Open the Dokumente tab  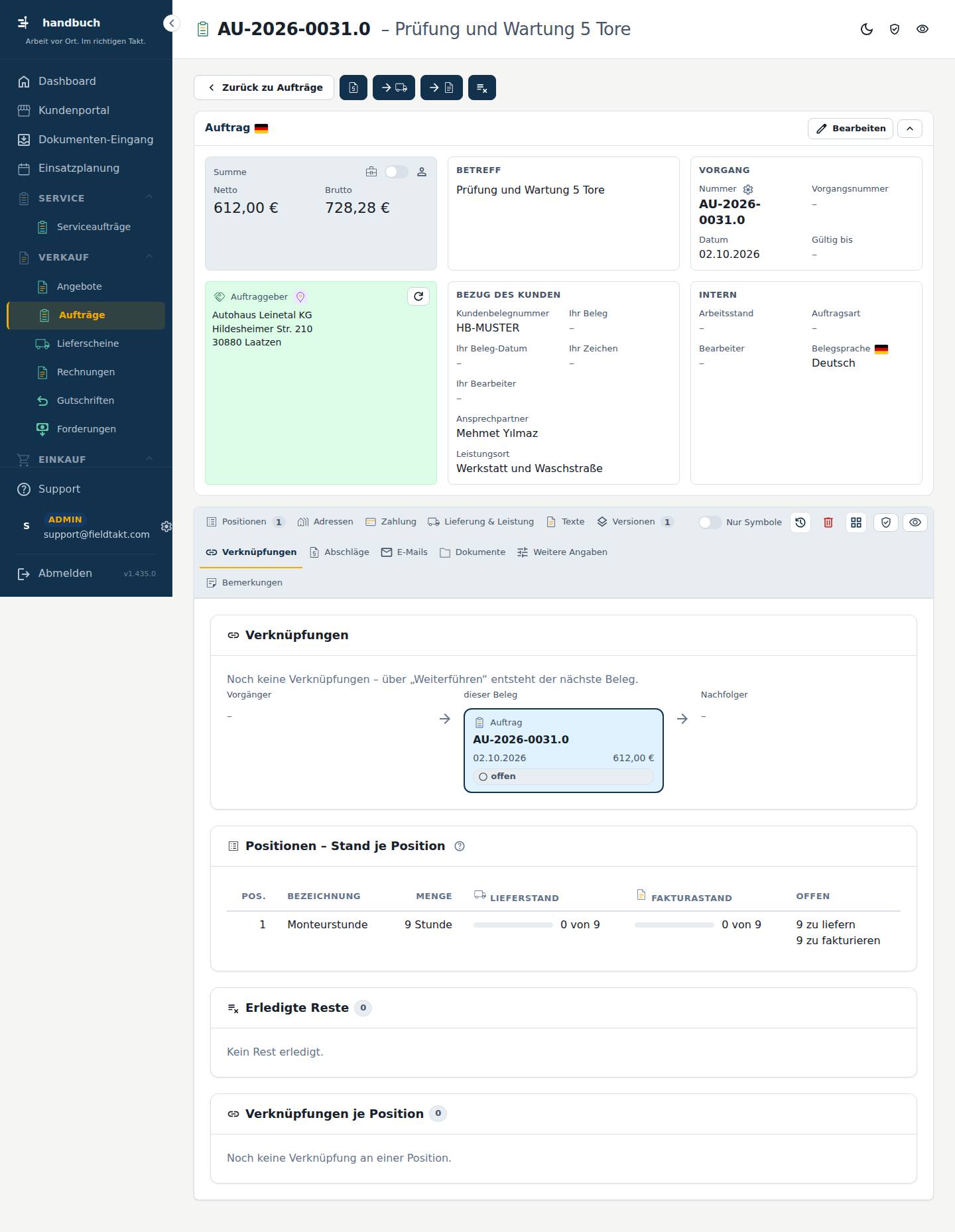pos(472,552)
